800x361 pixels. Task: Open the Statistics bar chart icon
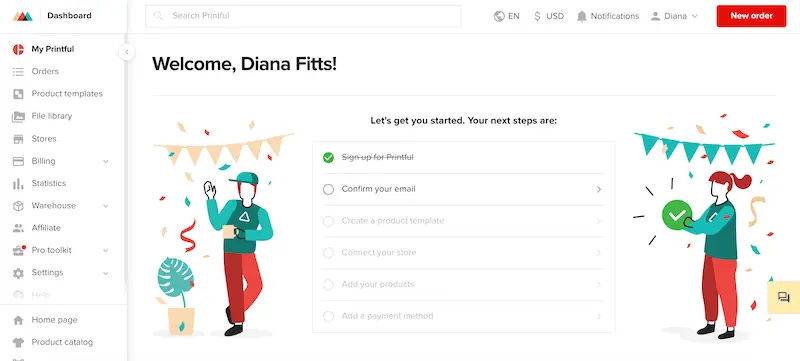pos(18,184)
